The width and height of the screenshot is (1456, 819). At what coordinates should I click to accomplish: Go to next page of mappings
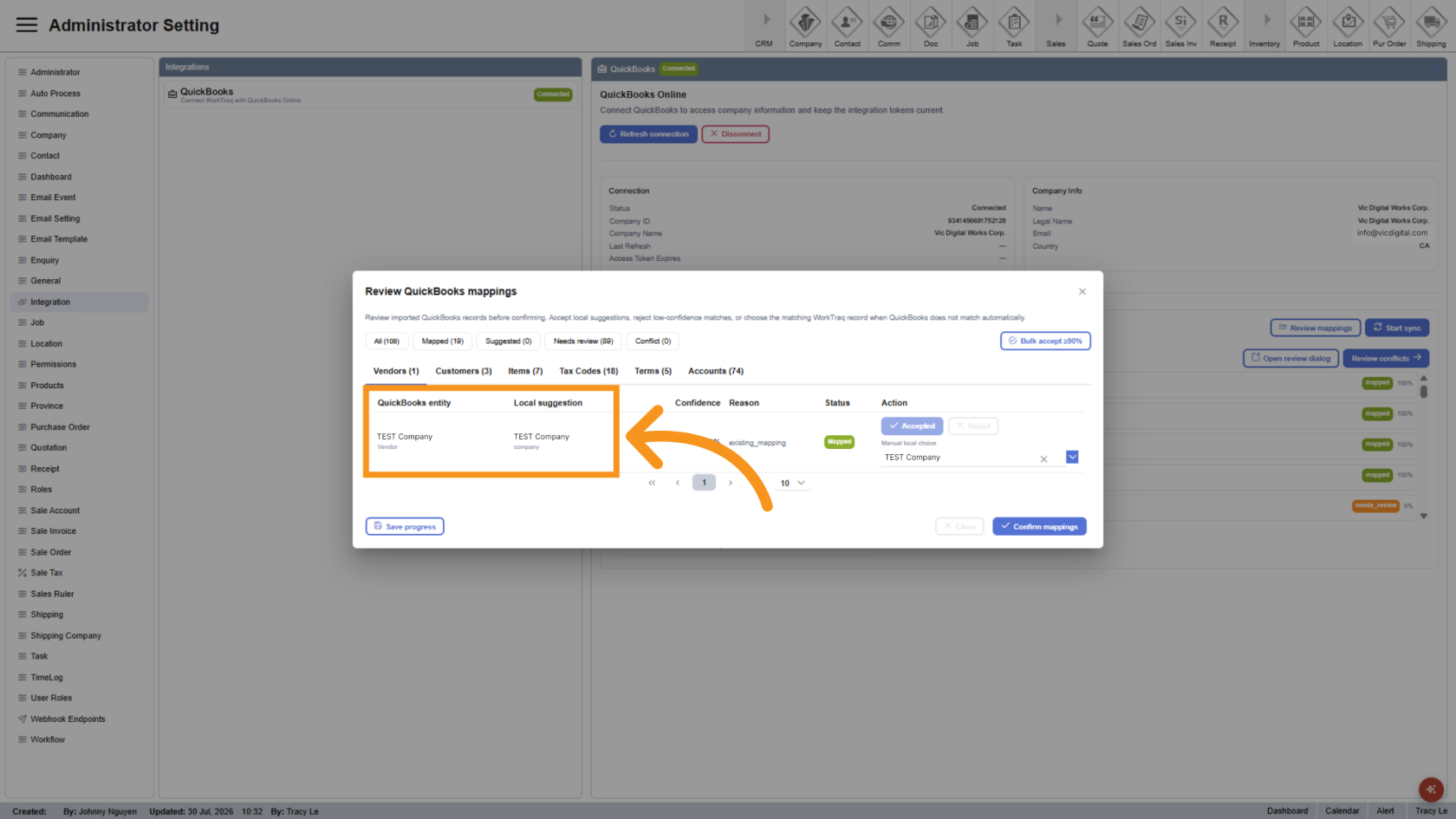(731, 483)
